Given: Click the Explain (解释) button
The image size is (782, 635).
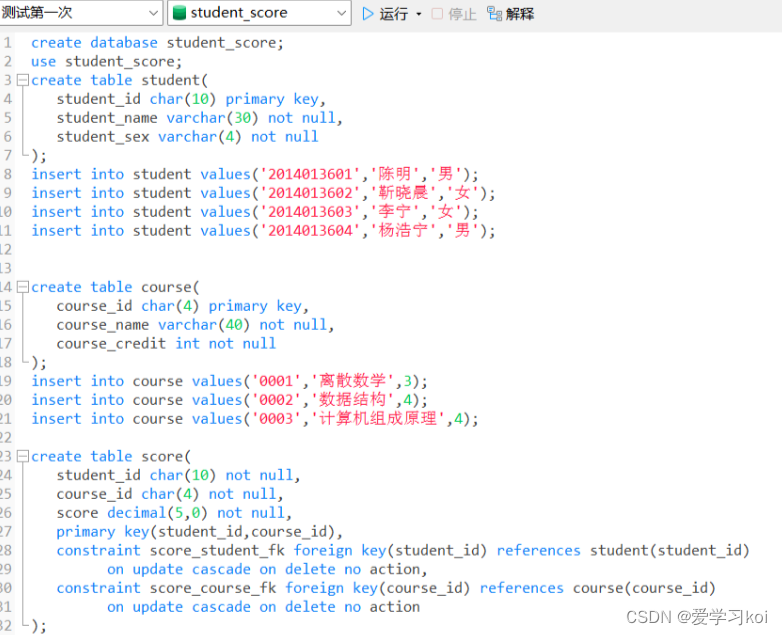Looking at the screenshot, I should tap(510, 13).
